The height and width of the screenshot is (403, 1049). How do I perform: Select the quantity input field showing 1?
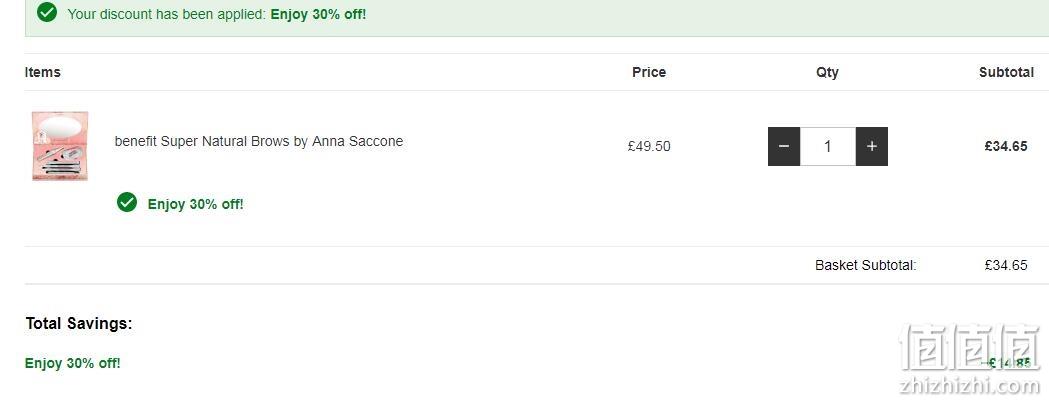tap(828, 147)
